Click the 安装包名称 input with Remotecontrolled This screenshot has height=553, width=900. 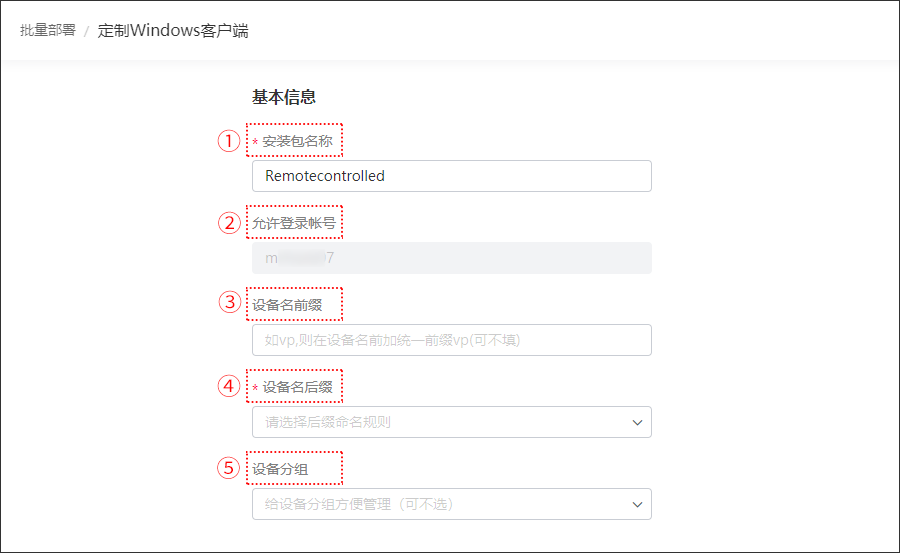(x=452, y=176)
